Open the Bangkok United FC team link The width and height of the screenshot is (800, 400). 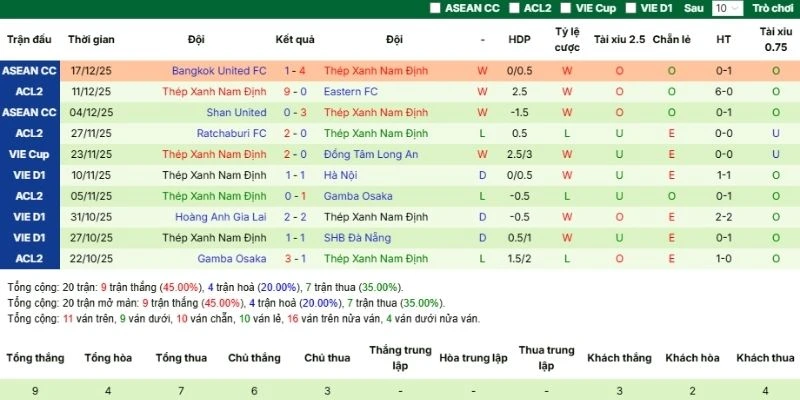point(219,71)
